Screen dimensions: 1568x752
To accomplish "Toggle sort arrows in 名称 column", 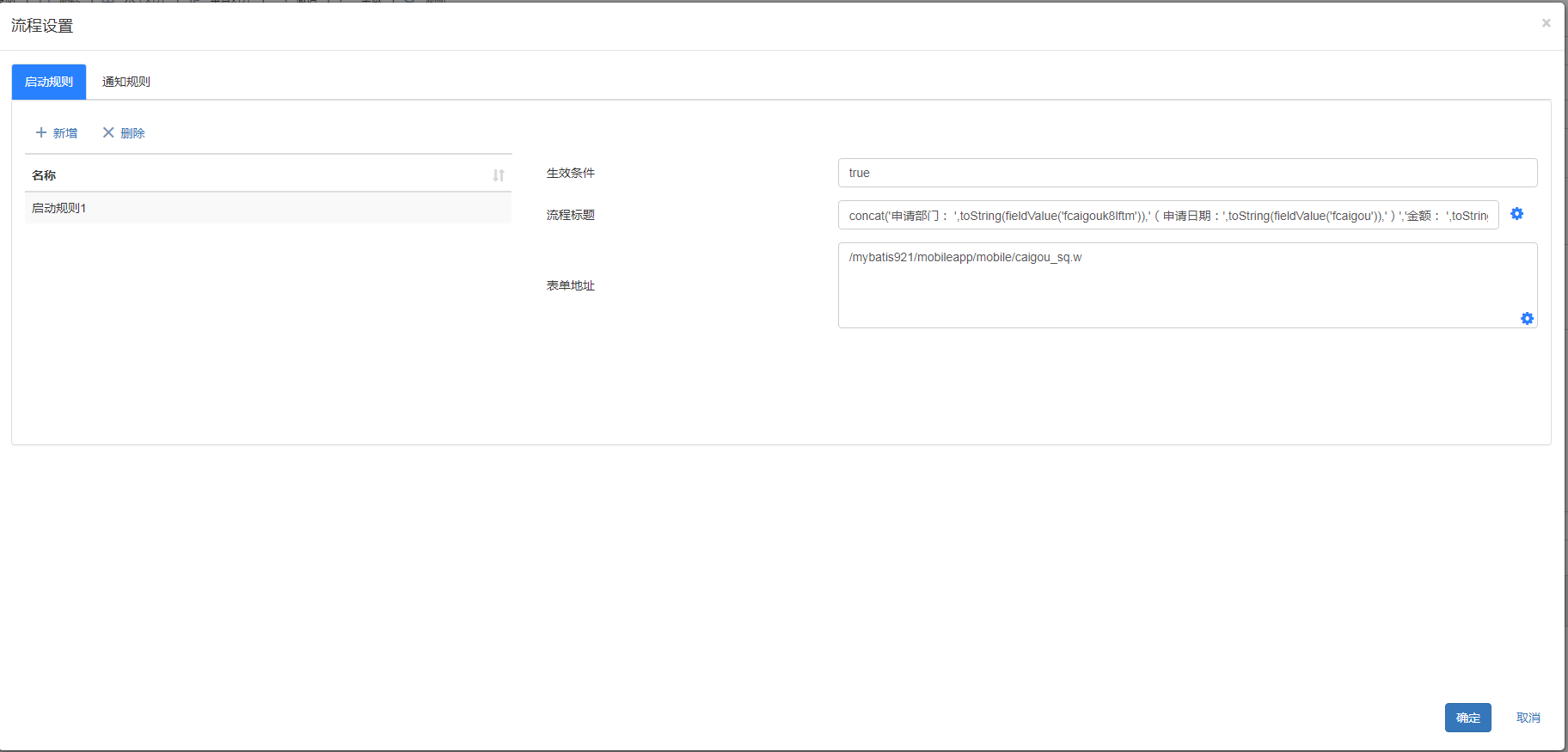I will pyautogui.click(x=499, y=175).
